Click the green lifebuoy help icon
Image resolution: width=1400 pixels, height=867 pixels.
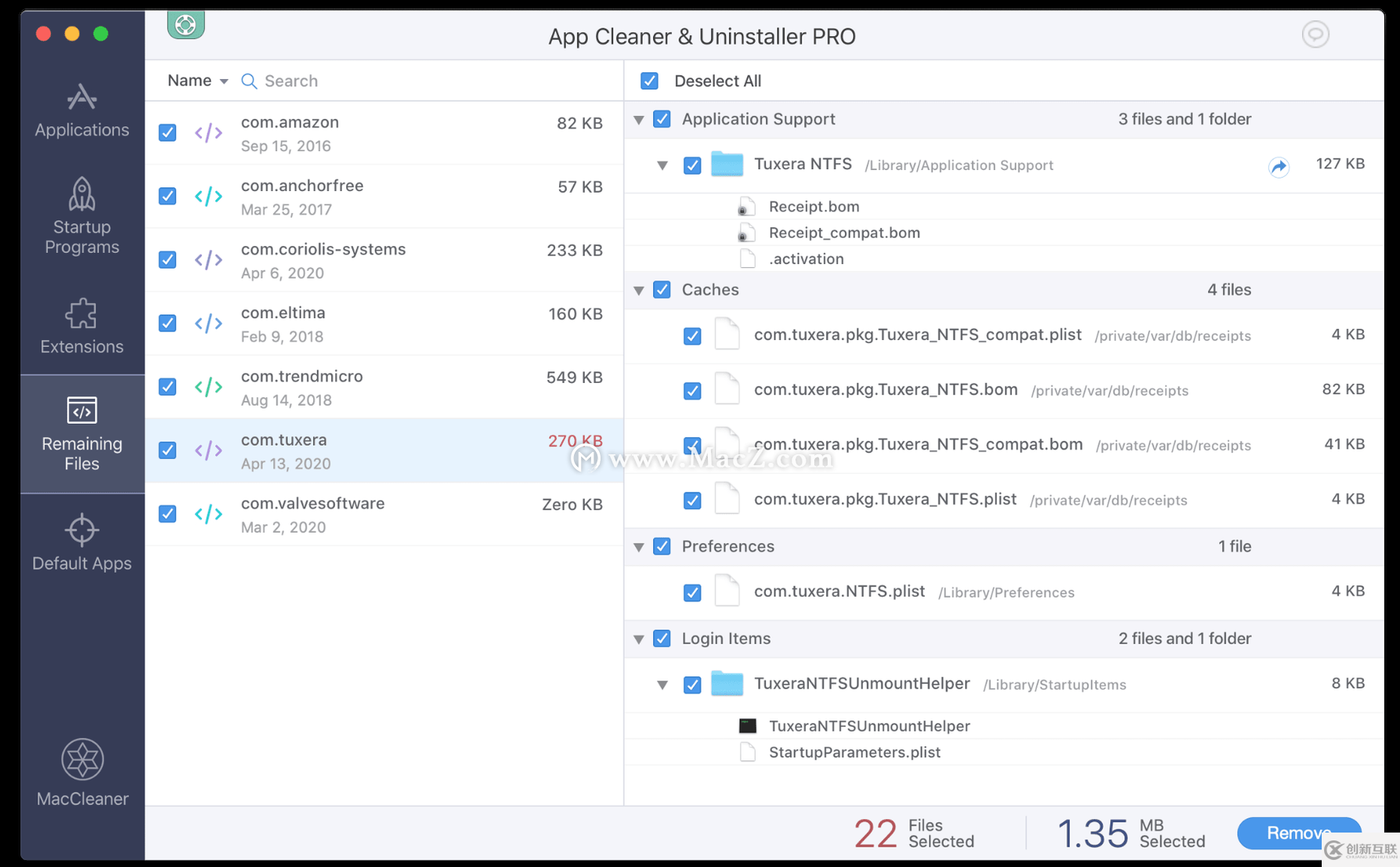click(x=186, y=24)
